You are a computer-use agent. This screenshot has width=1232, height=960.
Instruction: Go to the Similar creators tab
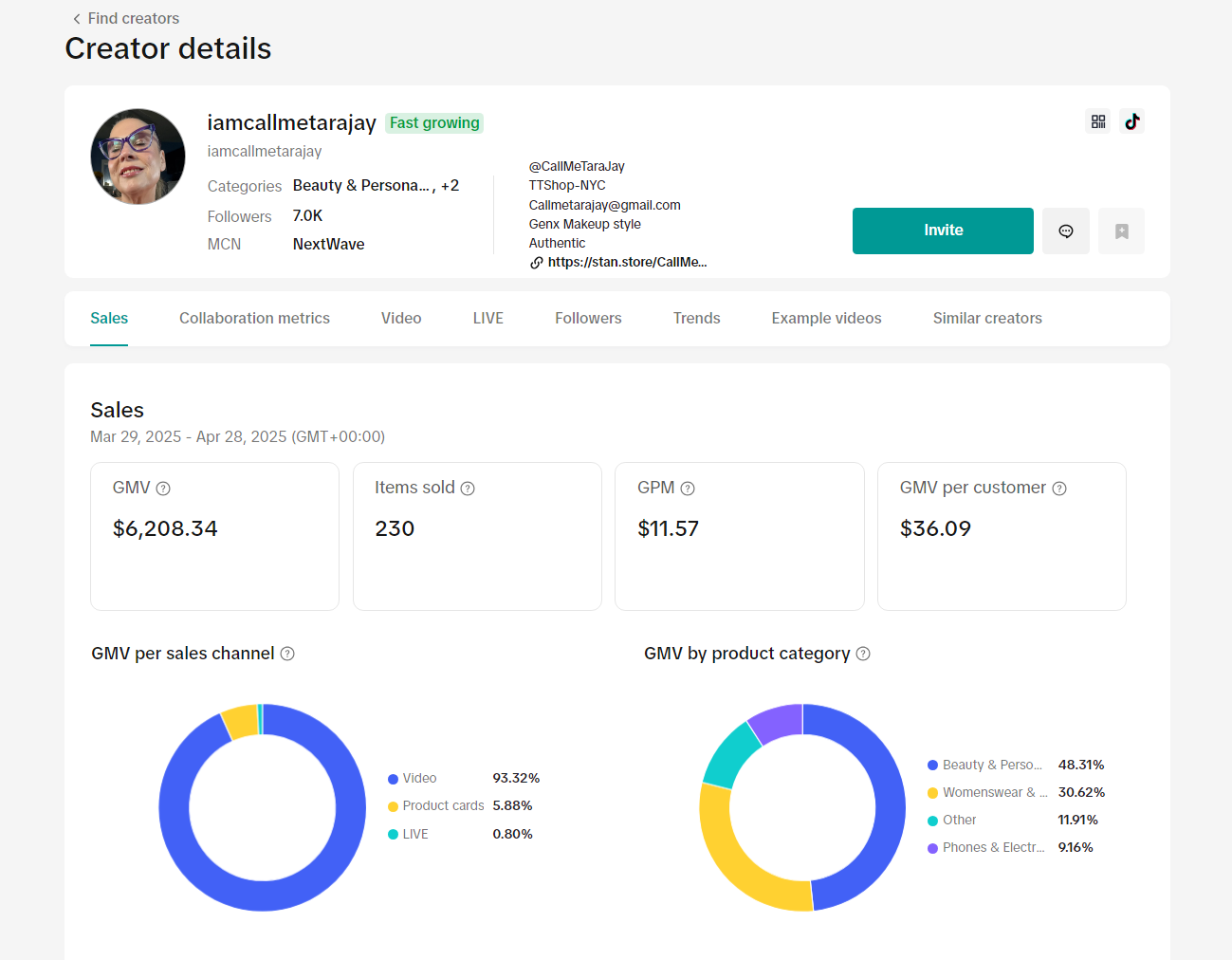987,319
